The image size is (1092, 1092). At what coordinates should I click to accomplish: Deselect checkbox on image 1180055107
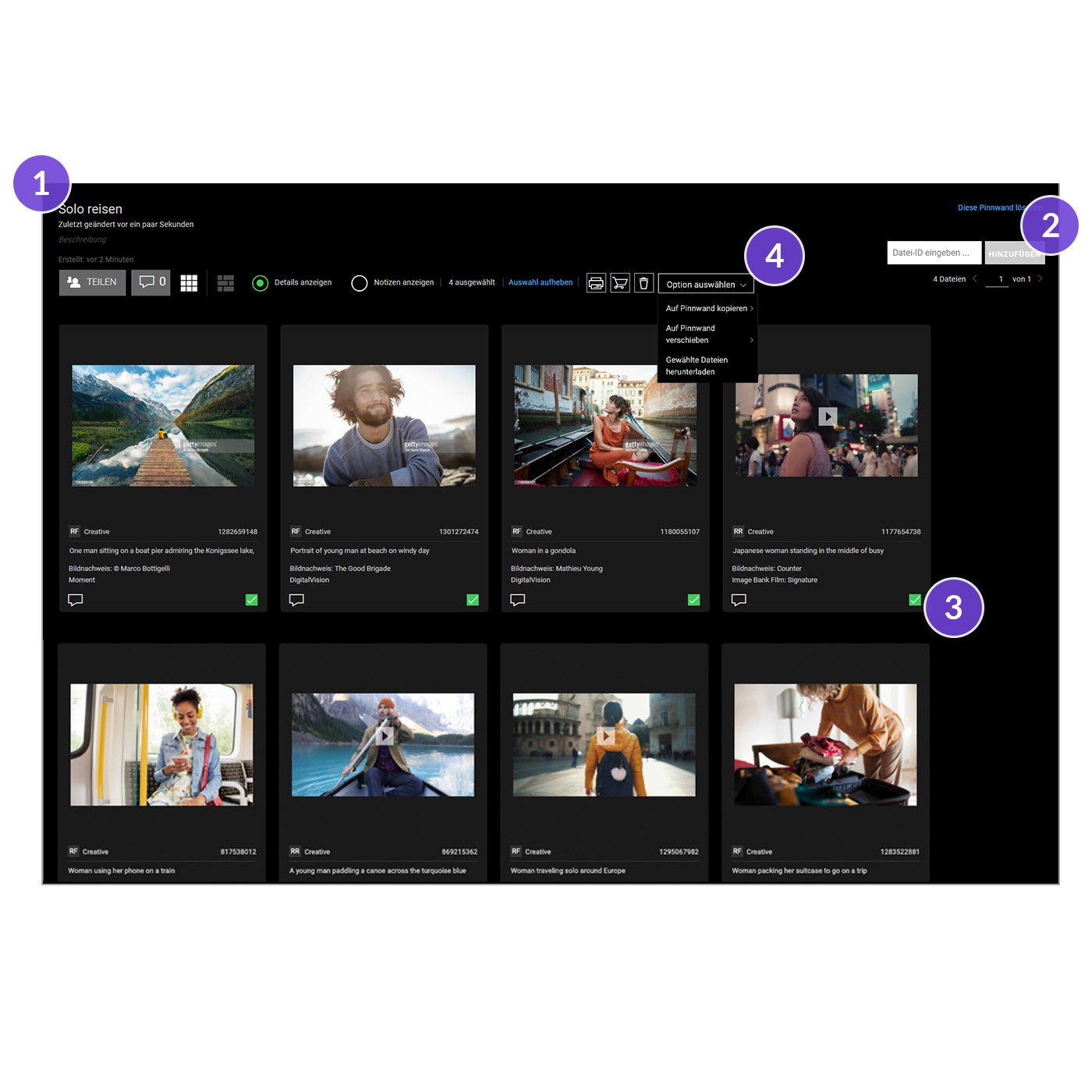coord(693,600)
